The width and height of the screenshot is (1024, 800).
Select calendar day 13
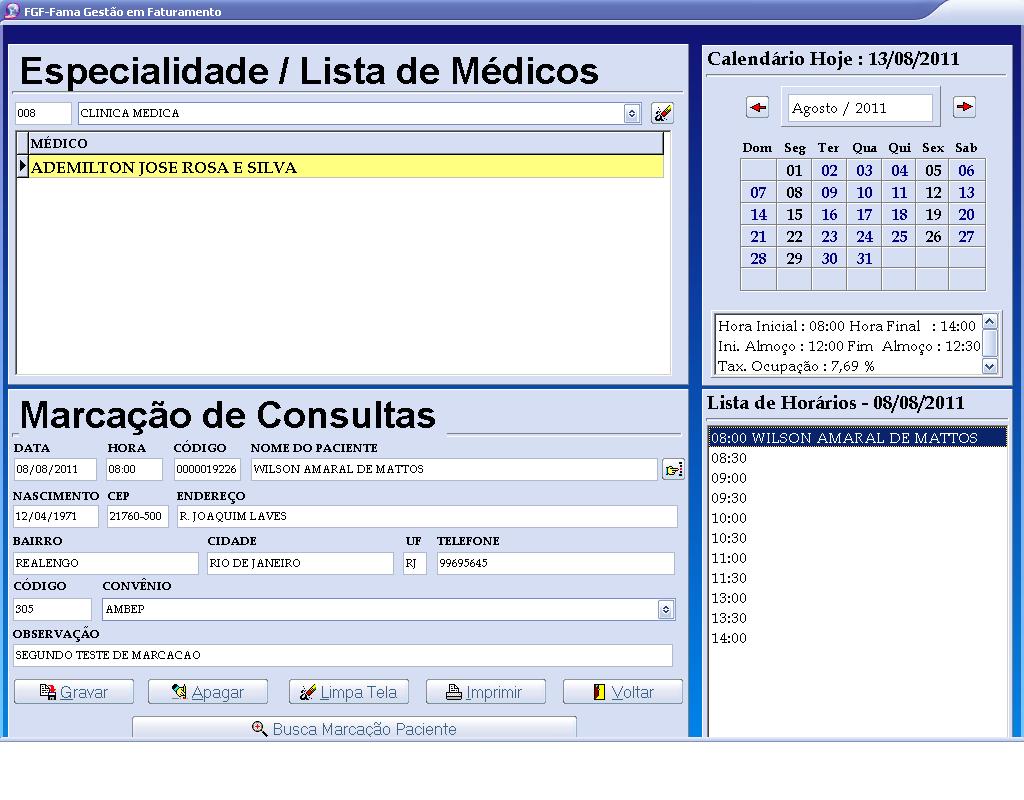pos(967,193)
